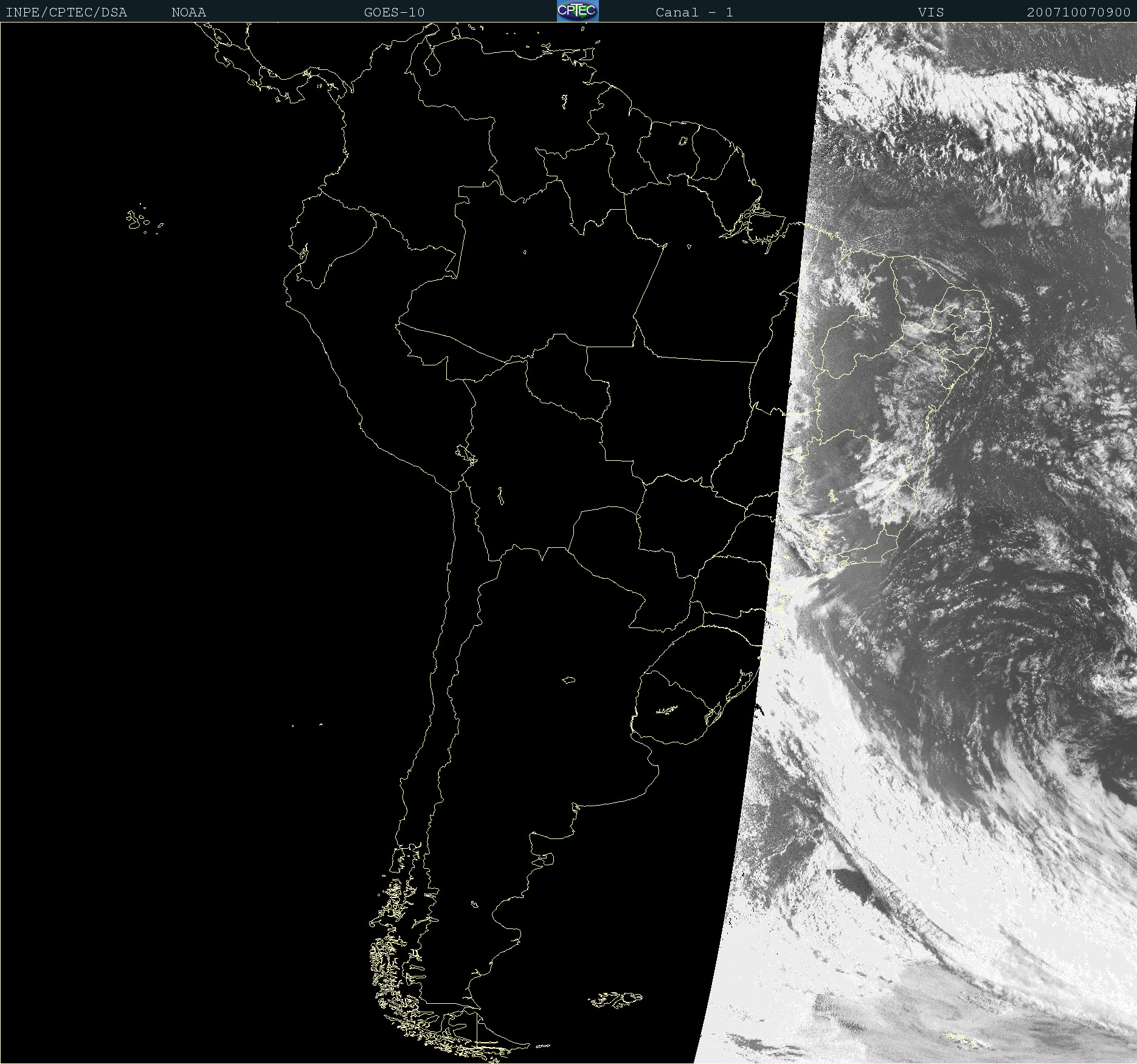Click the 'Canal - 1' label
Screen dimensions: 1137x1064
click(x=694, y=12)
